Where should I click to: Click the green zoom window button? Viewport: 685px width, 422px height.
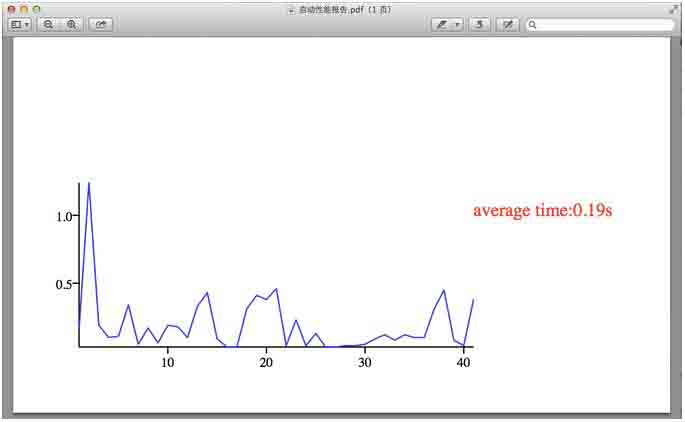pyautogui.click(x=37, y=9)
